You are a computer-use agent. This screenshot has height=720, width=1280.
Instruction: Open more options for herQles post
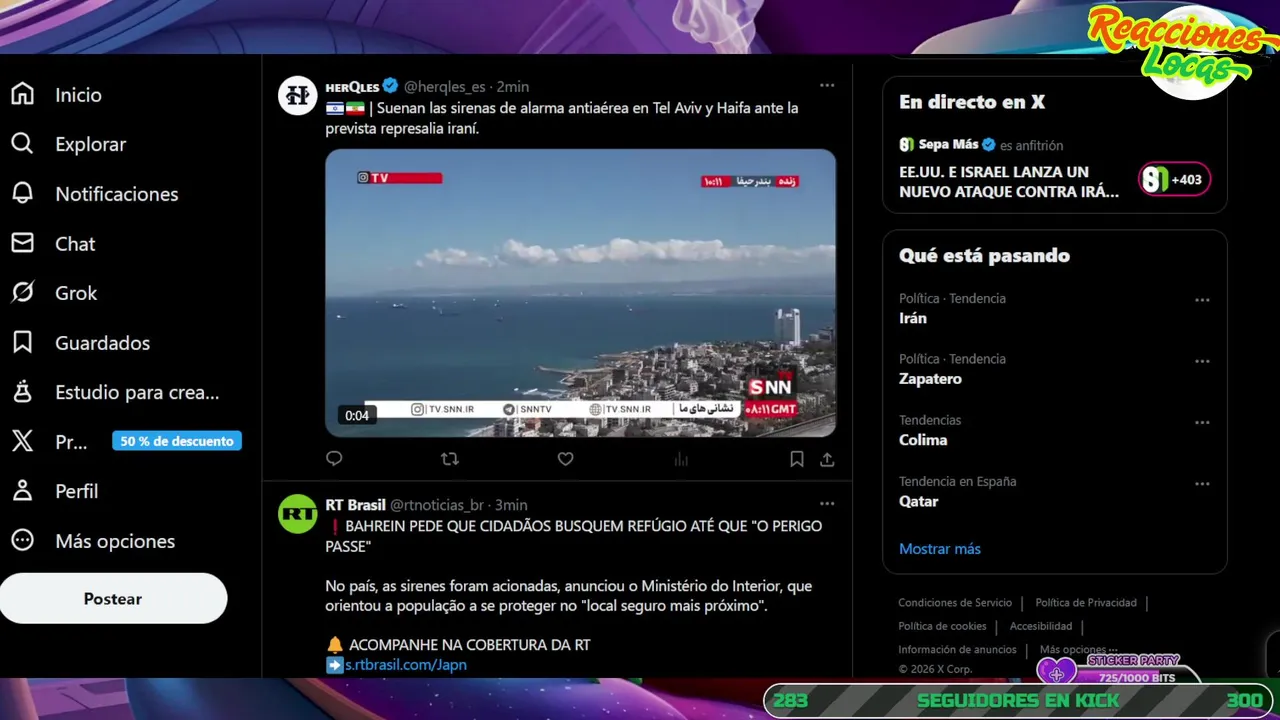(x=827, y=86)
